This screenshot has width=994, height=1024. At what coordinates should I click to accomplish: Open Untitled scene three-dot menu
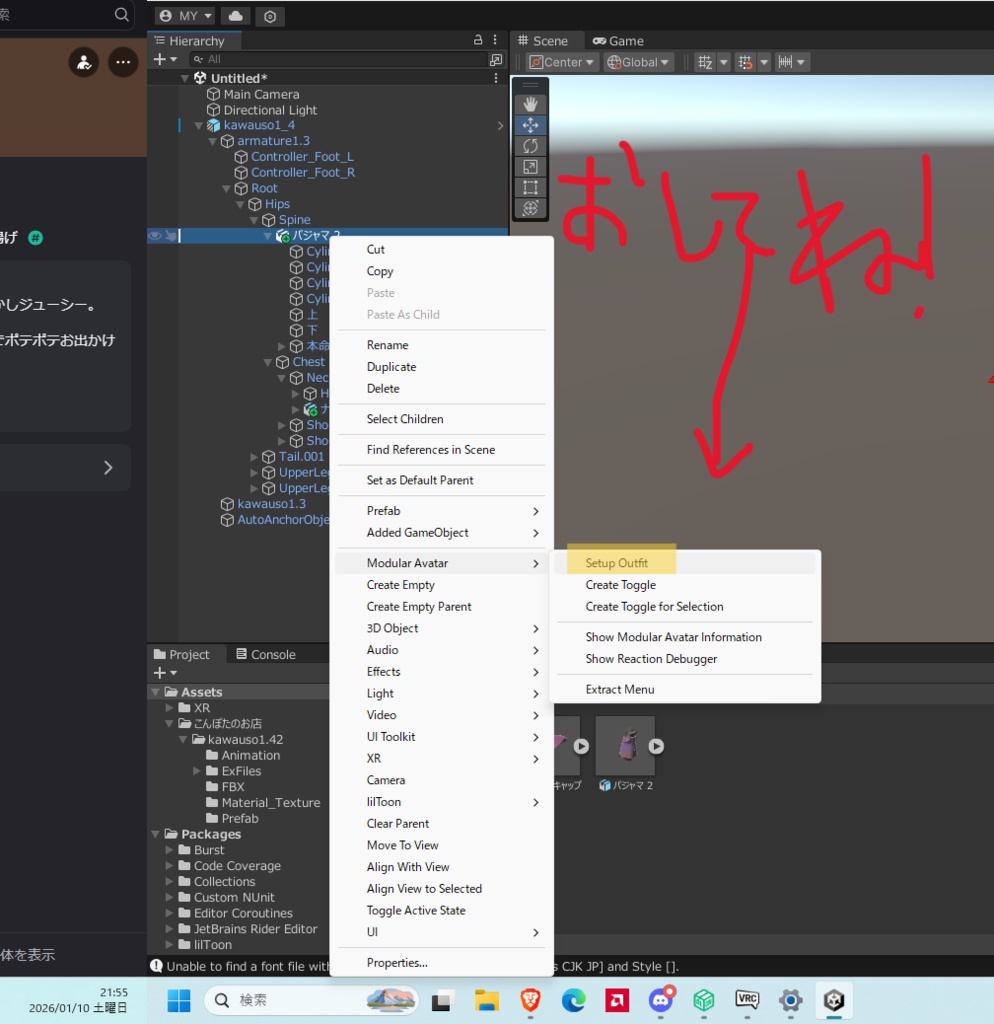click(496, 78)
